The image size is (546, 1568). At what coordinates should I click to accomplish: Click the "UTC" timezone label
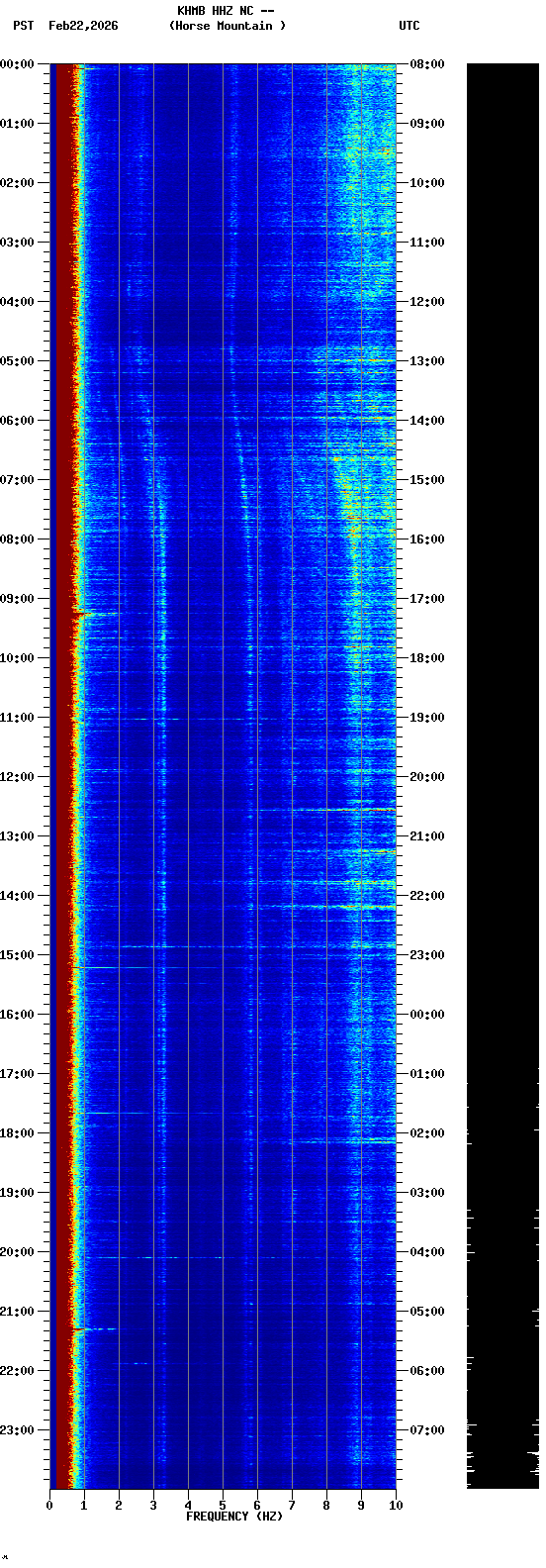pos(409,26)
